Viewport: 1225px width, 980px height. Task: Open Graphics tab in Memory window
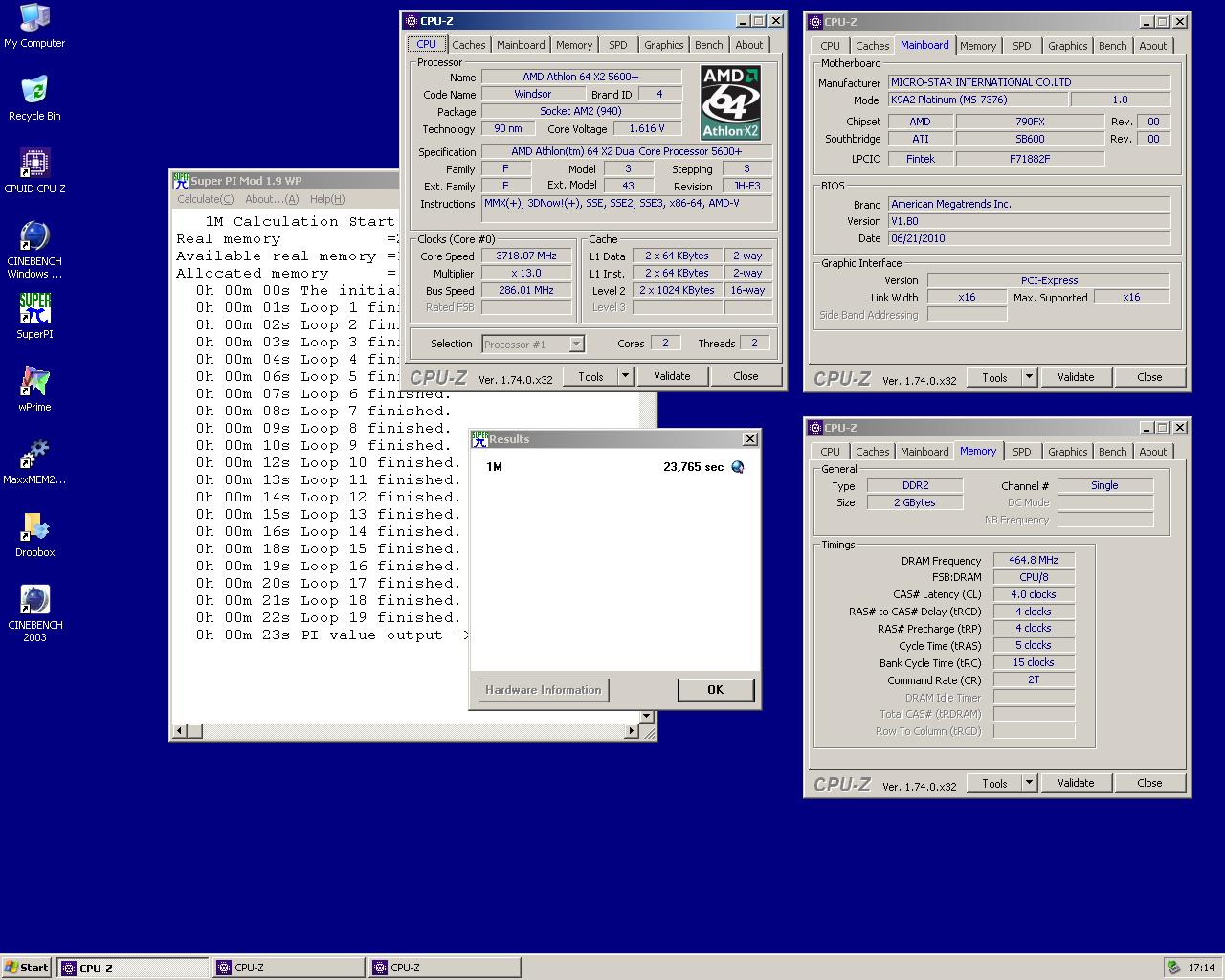1067,452
